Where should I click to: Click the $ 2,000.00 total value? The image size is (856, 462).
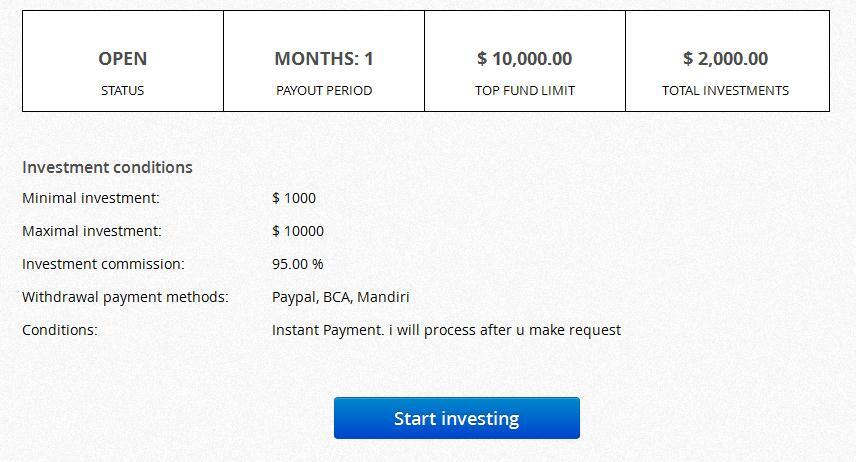click(x=725, y=59)
